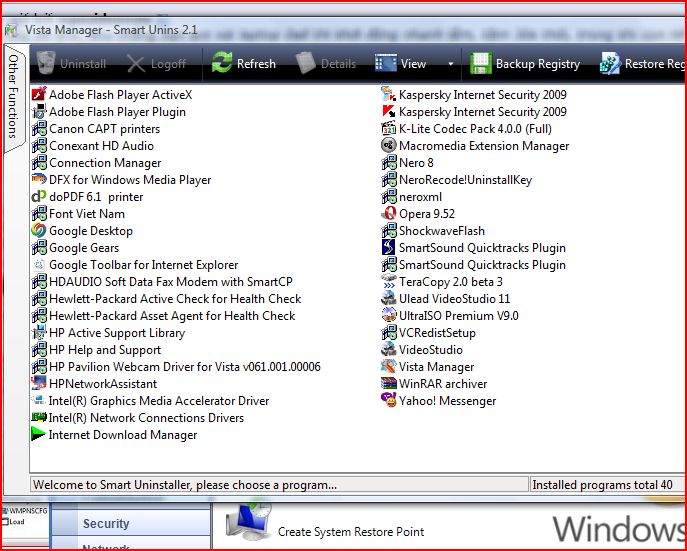Image resolution: width=687 pixels, height=551 pixels.
Task: Select K-Lite Codec Pack 4.0.0 entry
Action: click(x=474, y=129)
